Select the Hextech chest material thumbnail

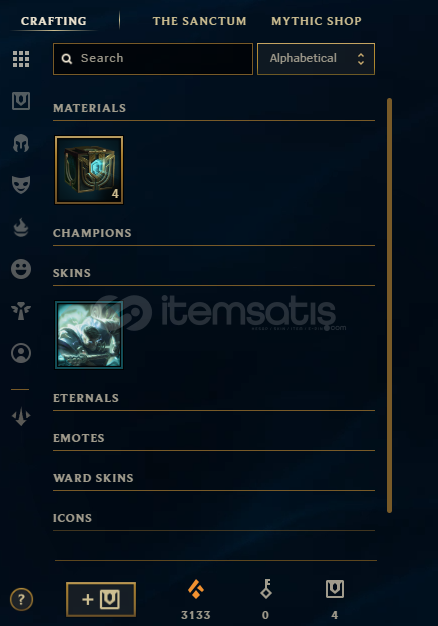(x=89, y=170)
